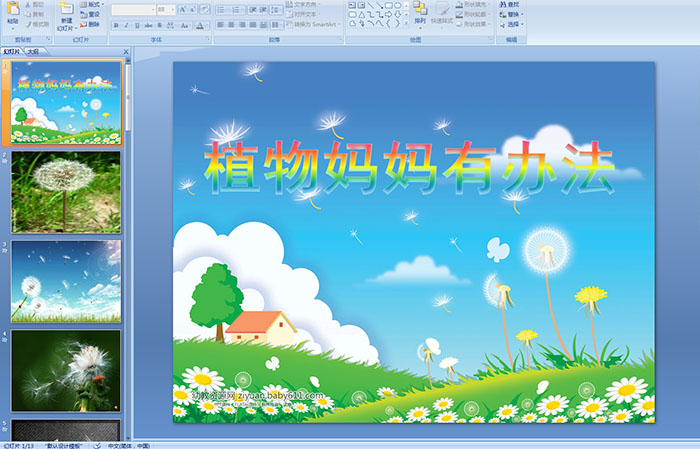
Task: Click the Increase Font Size icon
Action: click(x=181, y=9)
